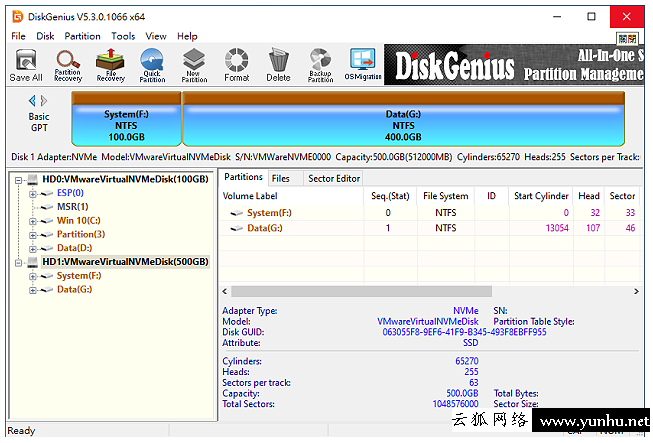Click the Head column header

coord(588,196)
